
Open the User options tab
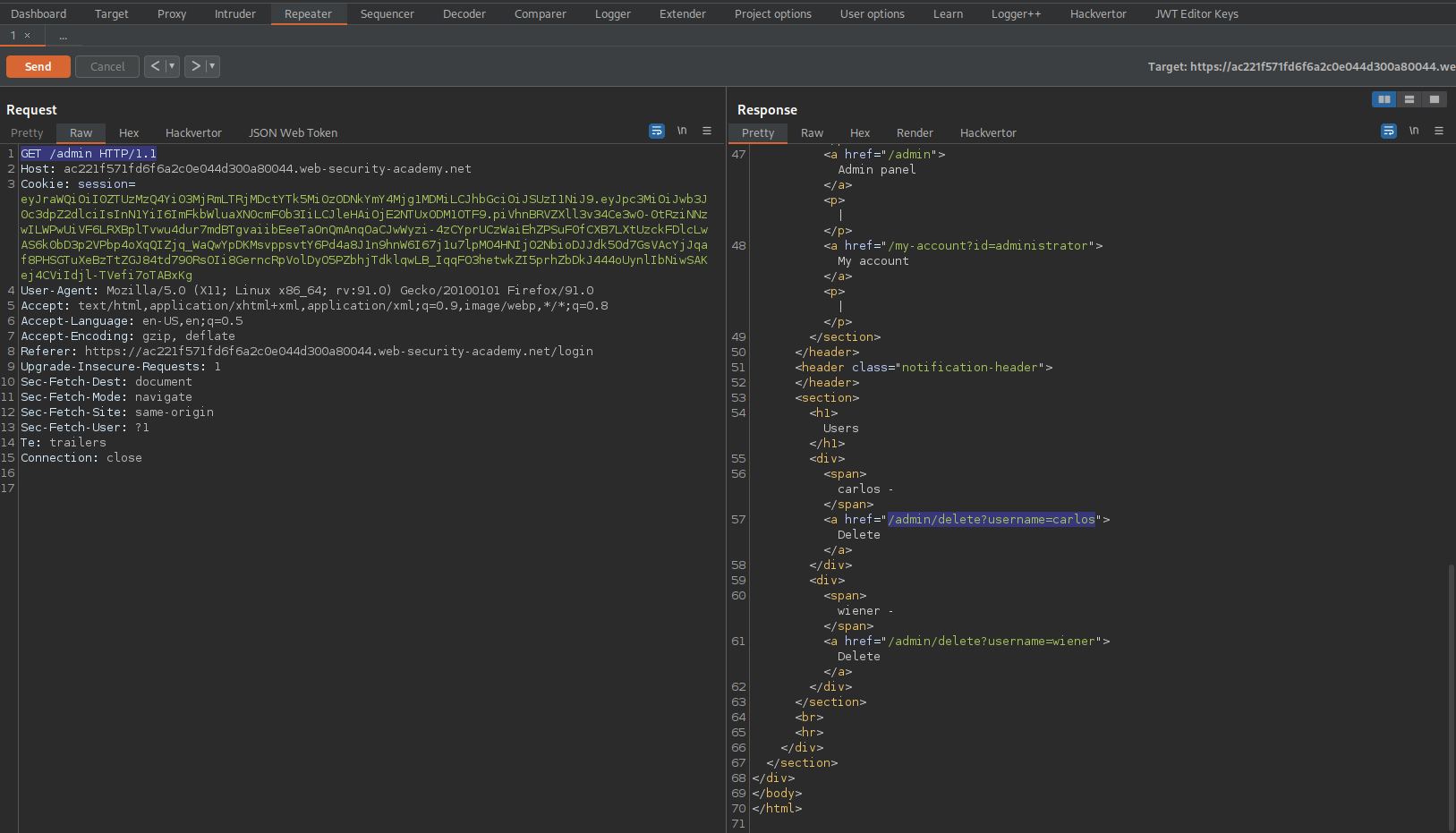click(x=873, y=13)
